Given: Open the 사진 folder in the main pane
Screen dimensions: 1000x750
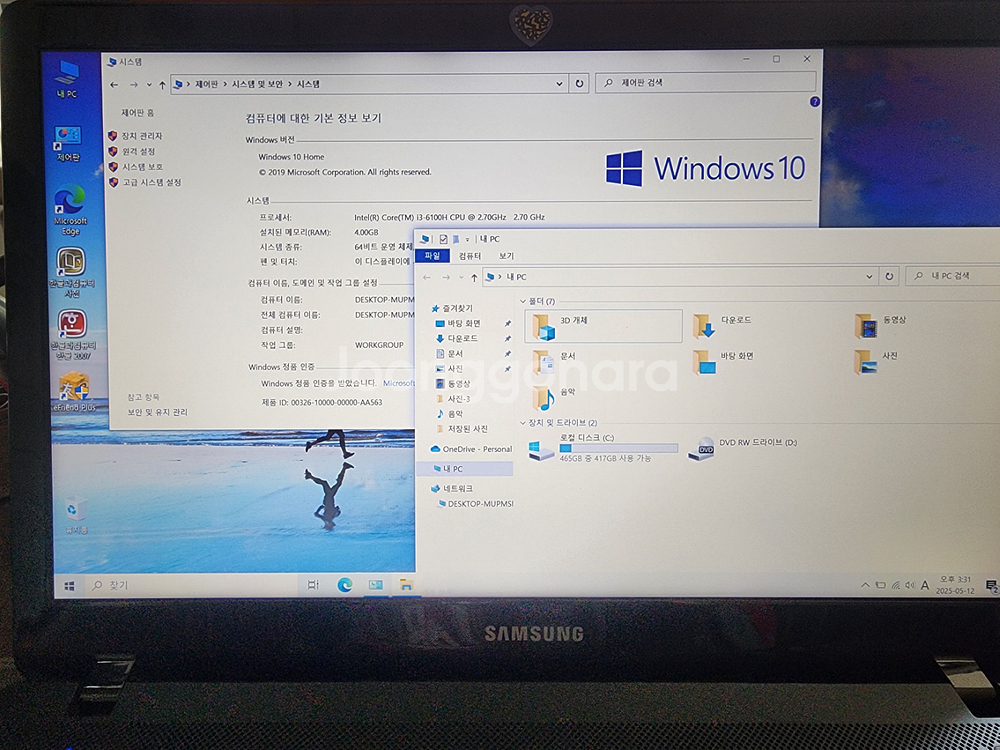Looking at the screenshot, I should pos(876,361).
